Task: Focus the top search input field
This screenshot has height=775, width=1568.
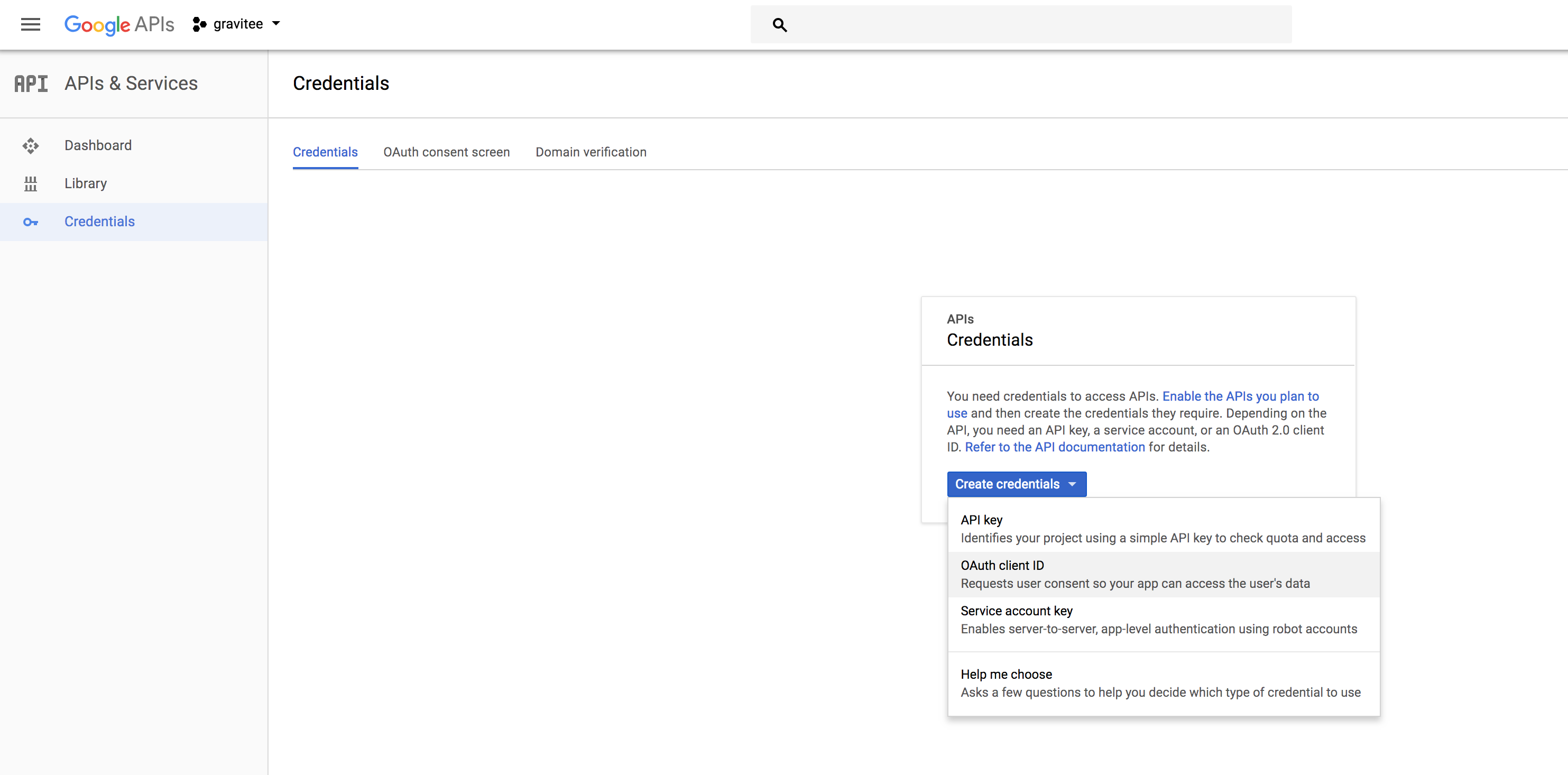Action: [1035, 25]
